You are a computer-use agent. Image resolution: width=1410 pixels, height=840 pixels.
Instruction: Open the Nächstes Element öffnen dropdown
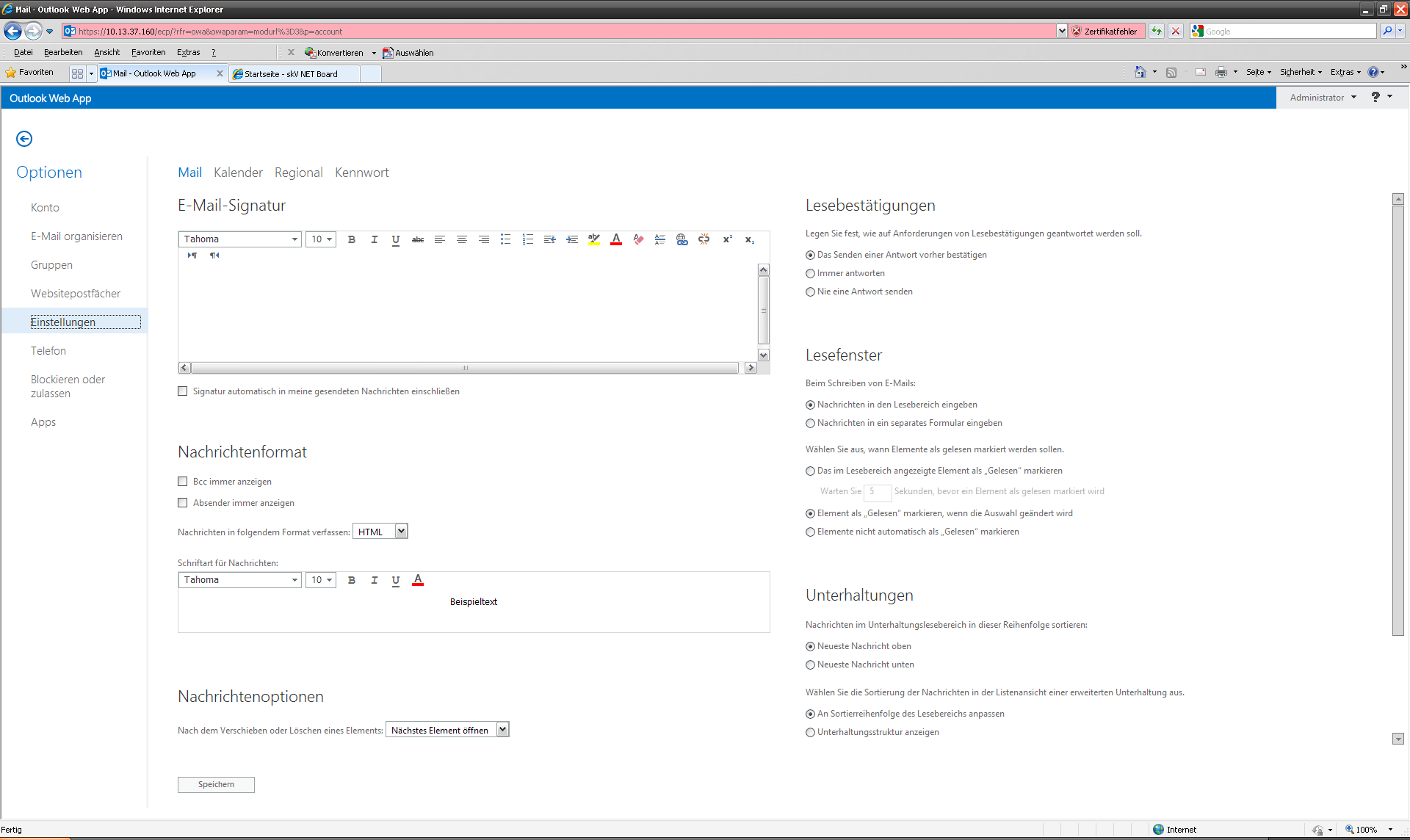[502, 729]
